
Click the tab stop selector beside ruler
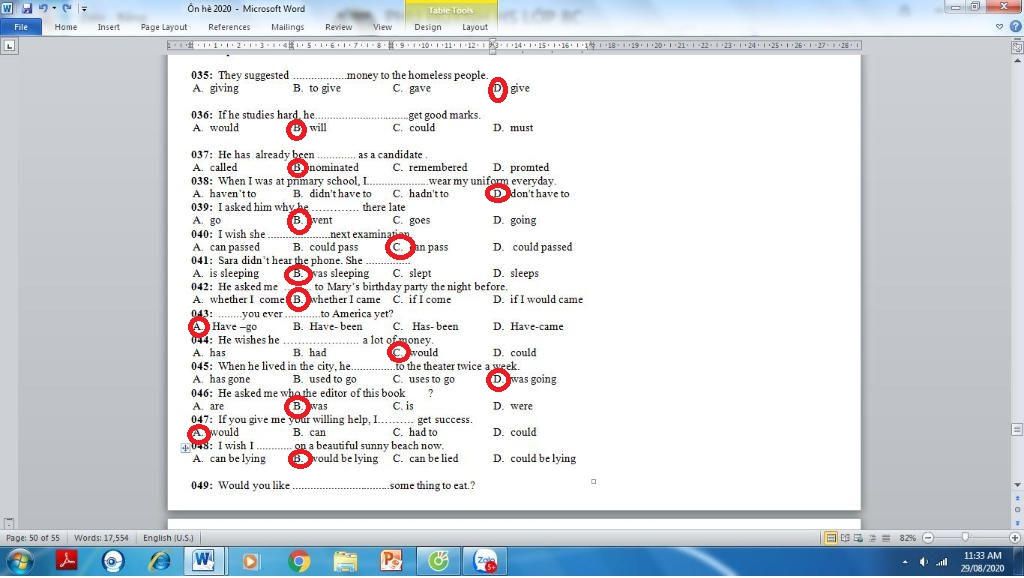9,46
